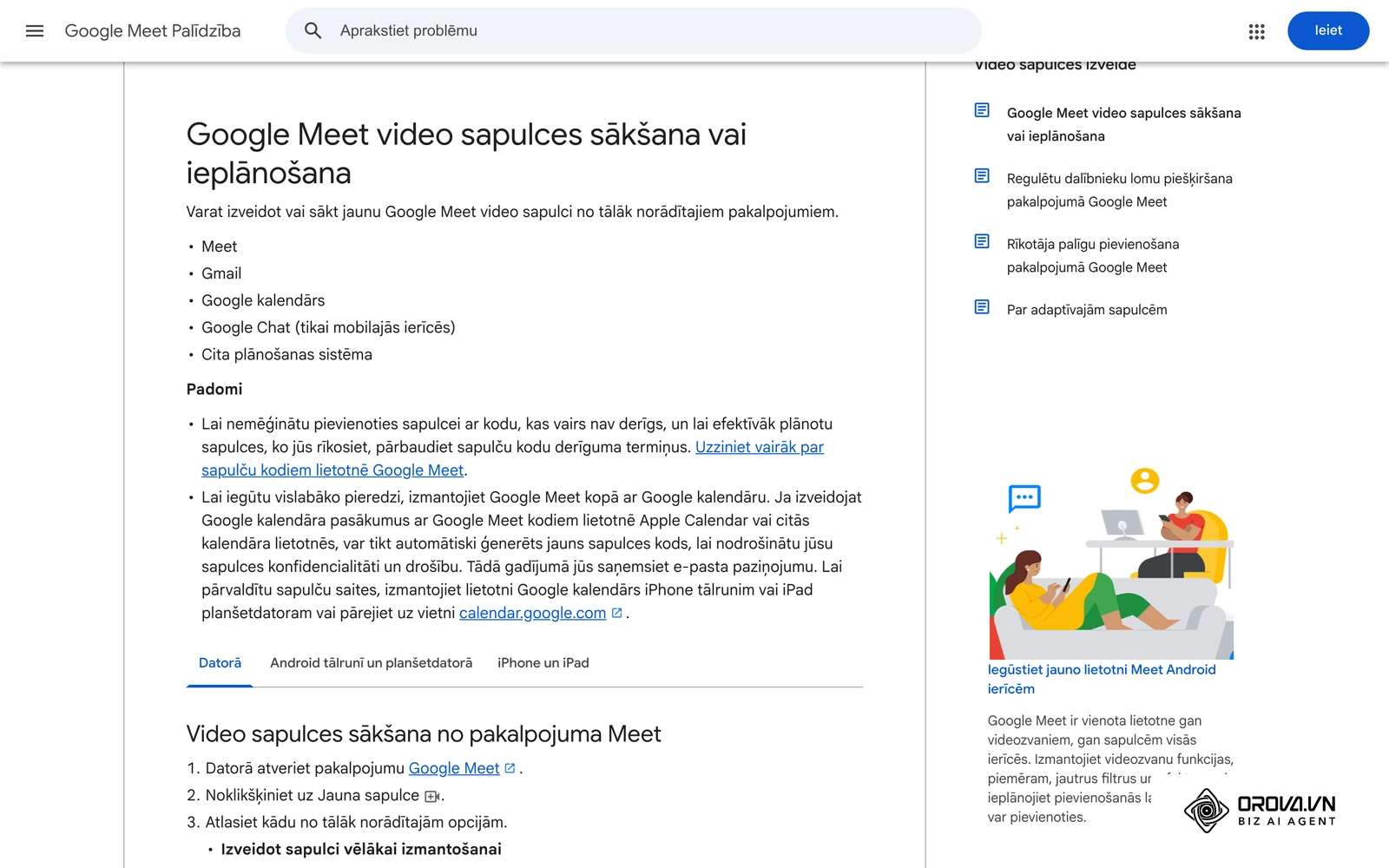Click article icon beside Regulētu dalībnieku lomu piešķiršana
Image resolution: width=1389 pixels, height=868 pixels.
pos(982,176)
